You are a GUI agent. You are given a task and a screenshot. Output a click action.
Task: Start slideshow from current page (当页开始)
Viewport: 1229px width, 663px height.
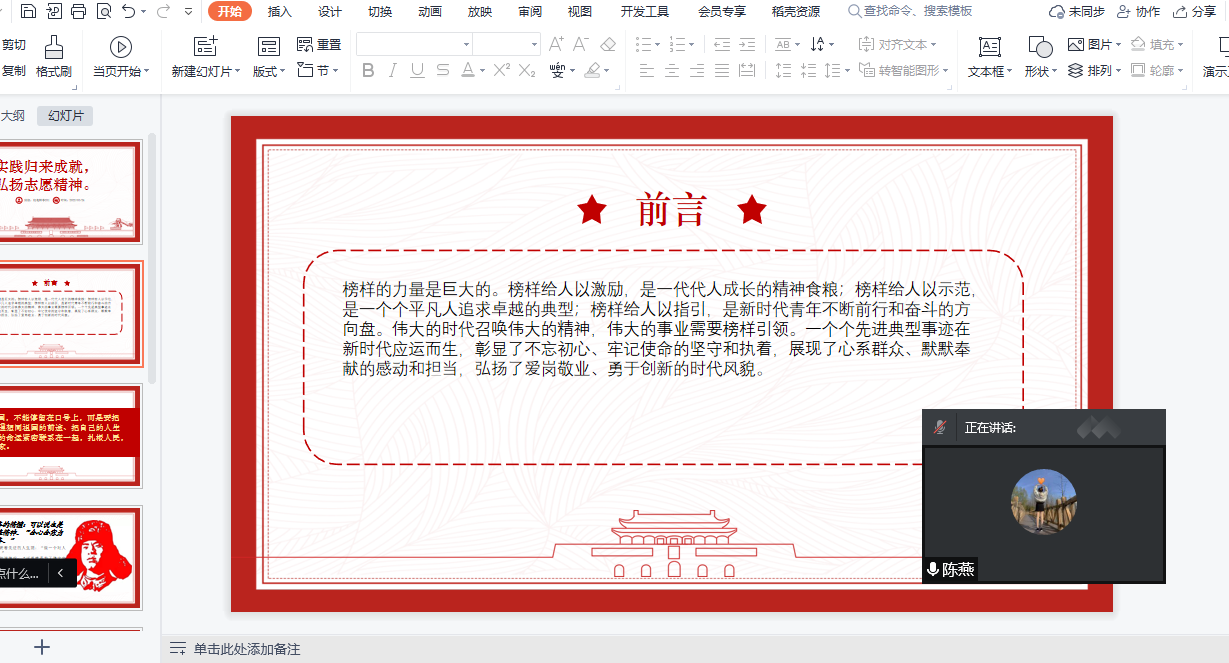pyautogui.click(x=121, y=58)
